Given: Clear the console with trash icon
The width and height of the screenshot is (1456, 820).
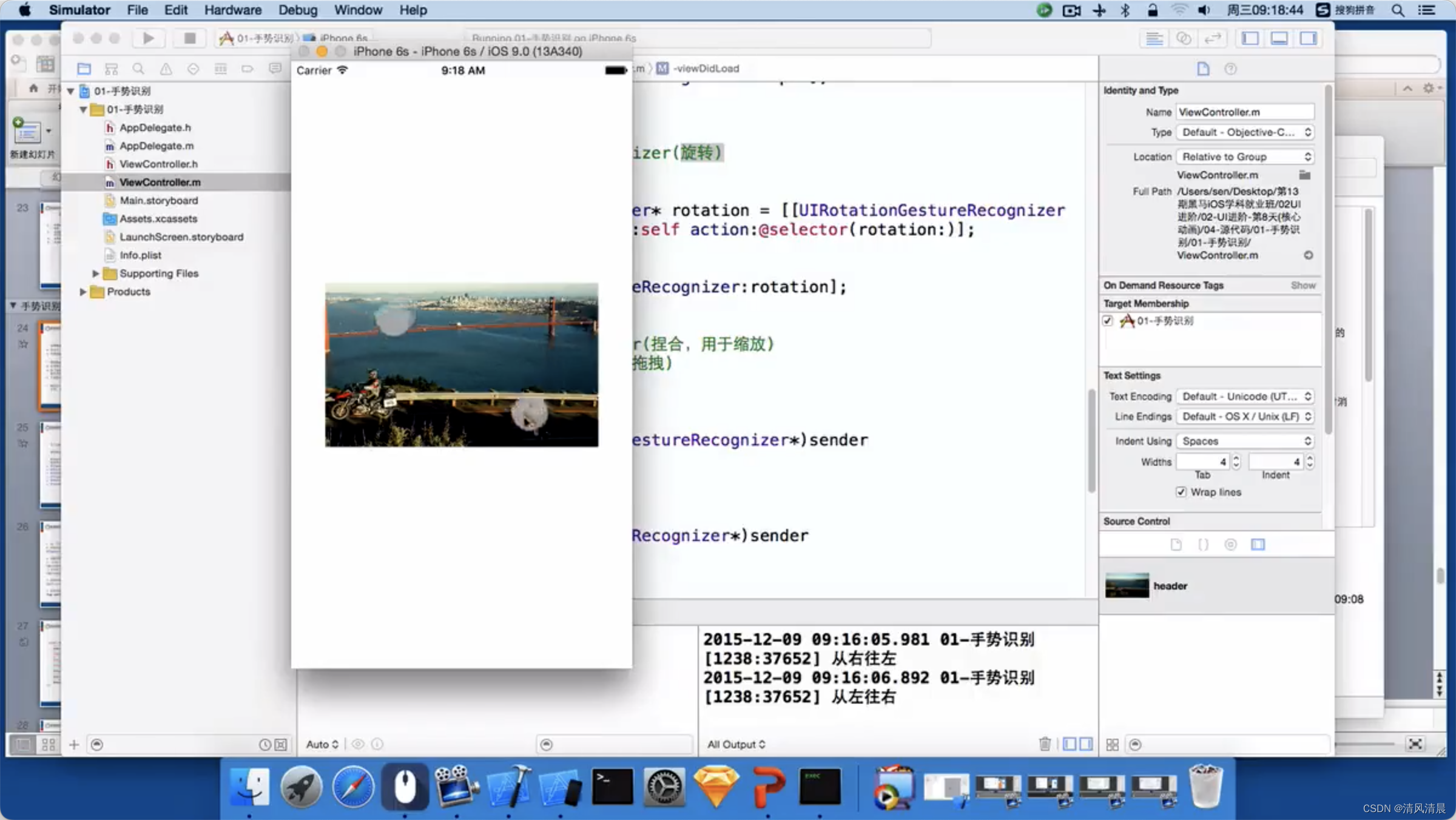Looking at the screenshot, I should click(x=1045, y=744).
